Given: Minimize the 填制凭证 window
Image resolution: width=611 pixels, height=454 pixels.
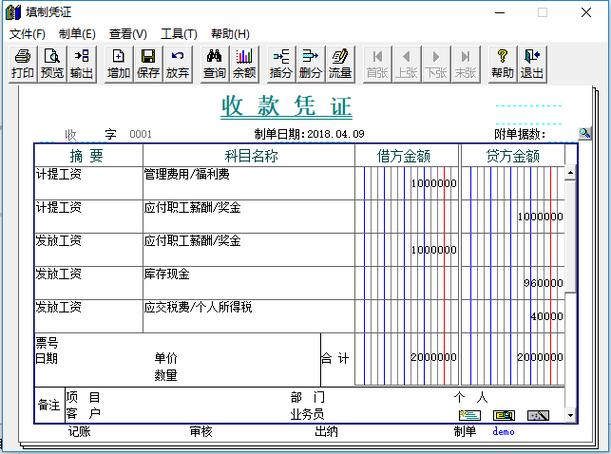Looking at the screenshot, I should [500, 12].
